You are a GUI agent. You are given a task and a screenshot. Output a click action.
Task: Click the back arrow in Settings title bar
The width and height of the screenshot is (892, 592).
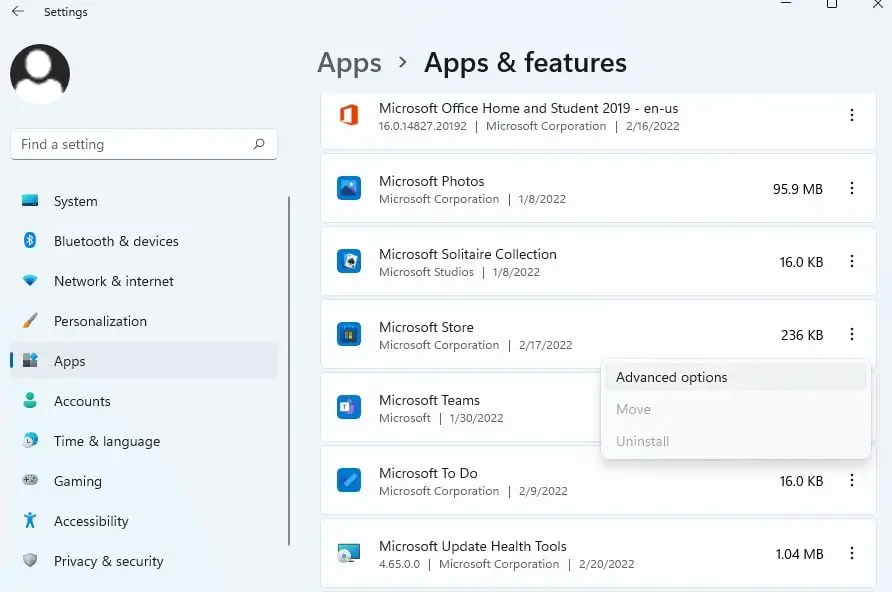[18, 11]
